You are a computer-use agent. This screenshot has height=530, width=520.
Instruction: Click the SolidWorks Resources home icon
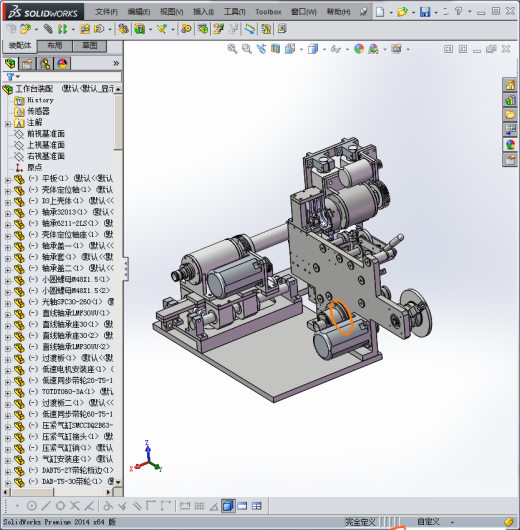coord(510,85)
